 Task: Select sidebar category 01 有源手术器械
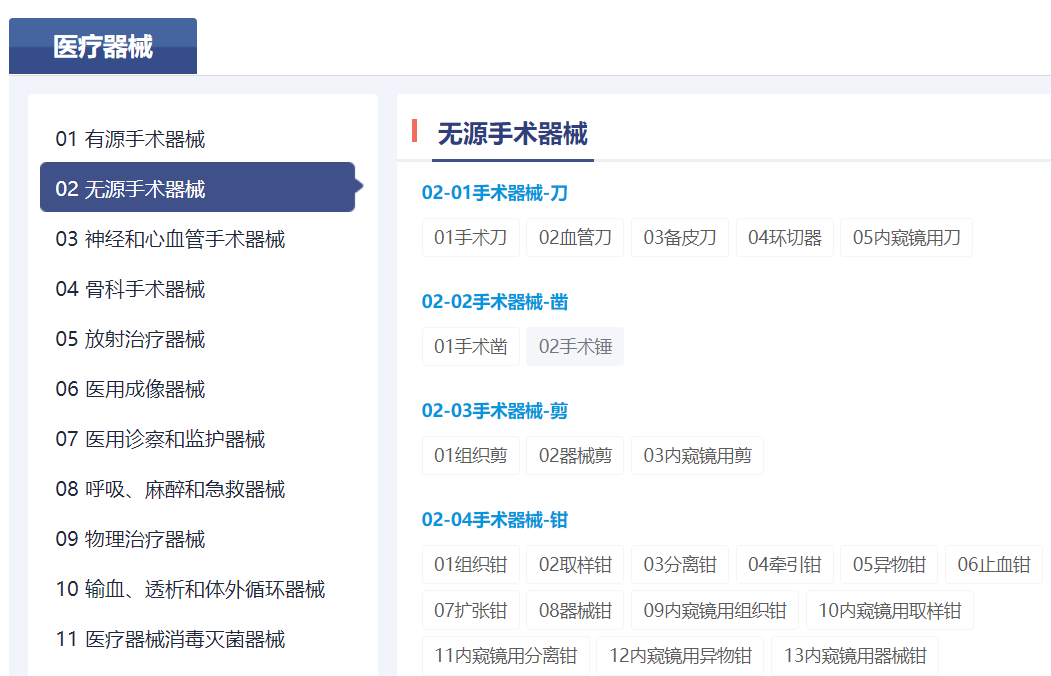coord(131,139)
